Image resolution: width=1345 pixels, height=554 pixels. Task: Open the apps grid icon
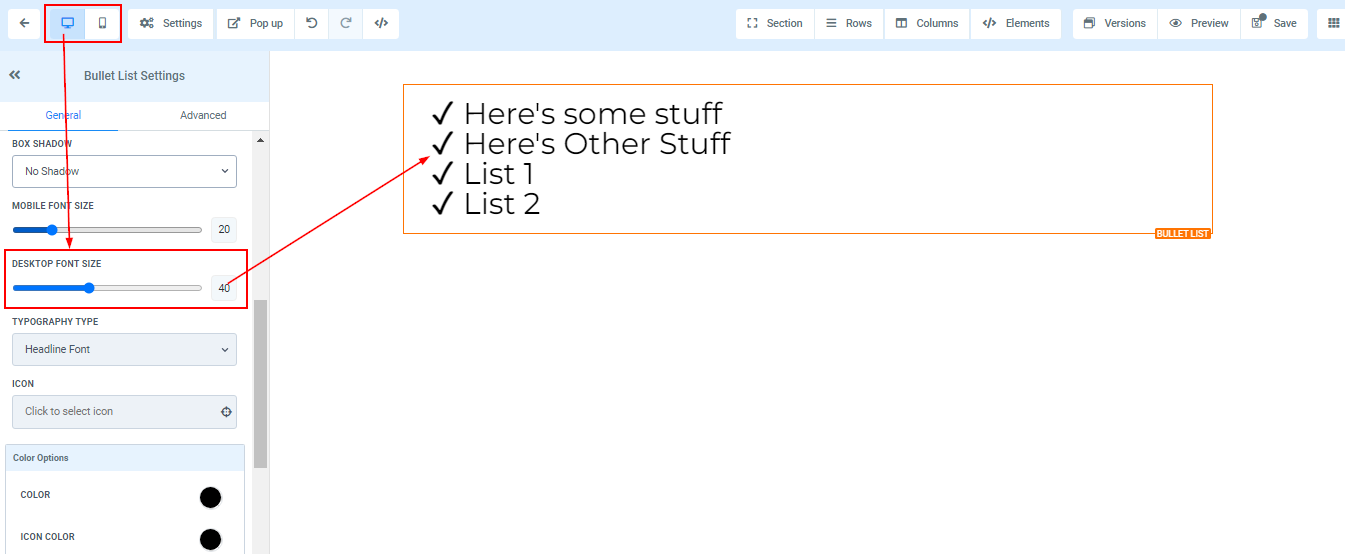[x=1333, y=23]
